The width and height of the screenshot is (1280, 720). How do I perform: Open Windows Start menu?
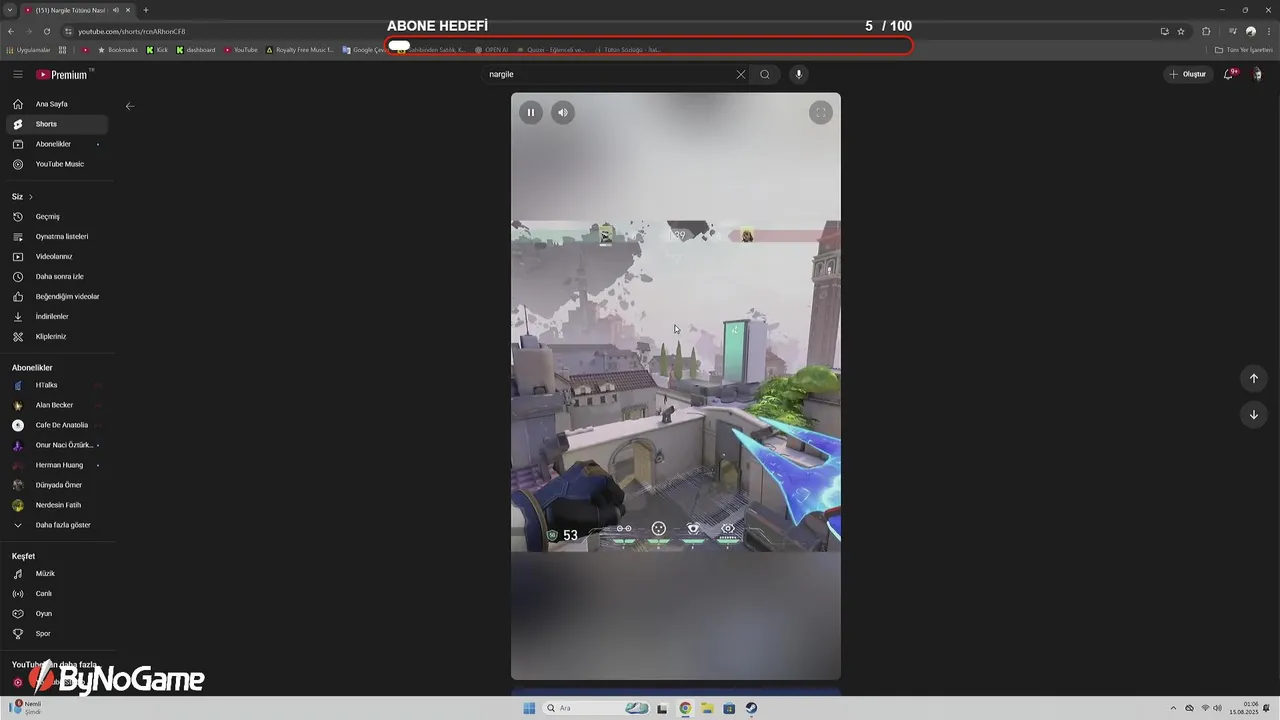click(529, 708)
